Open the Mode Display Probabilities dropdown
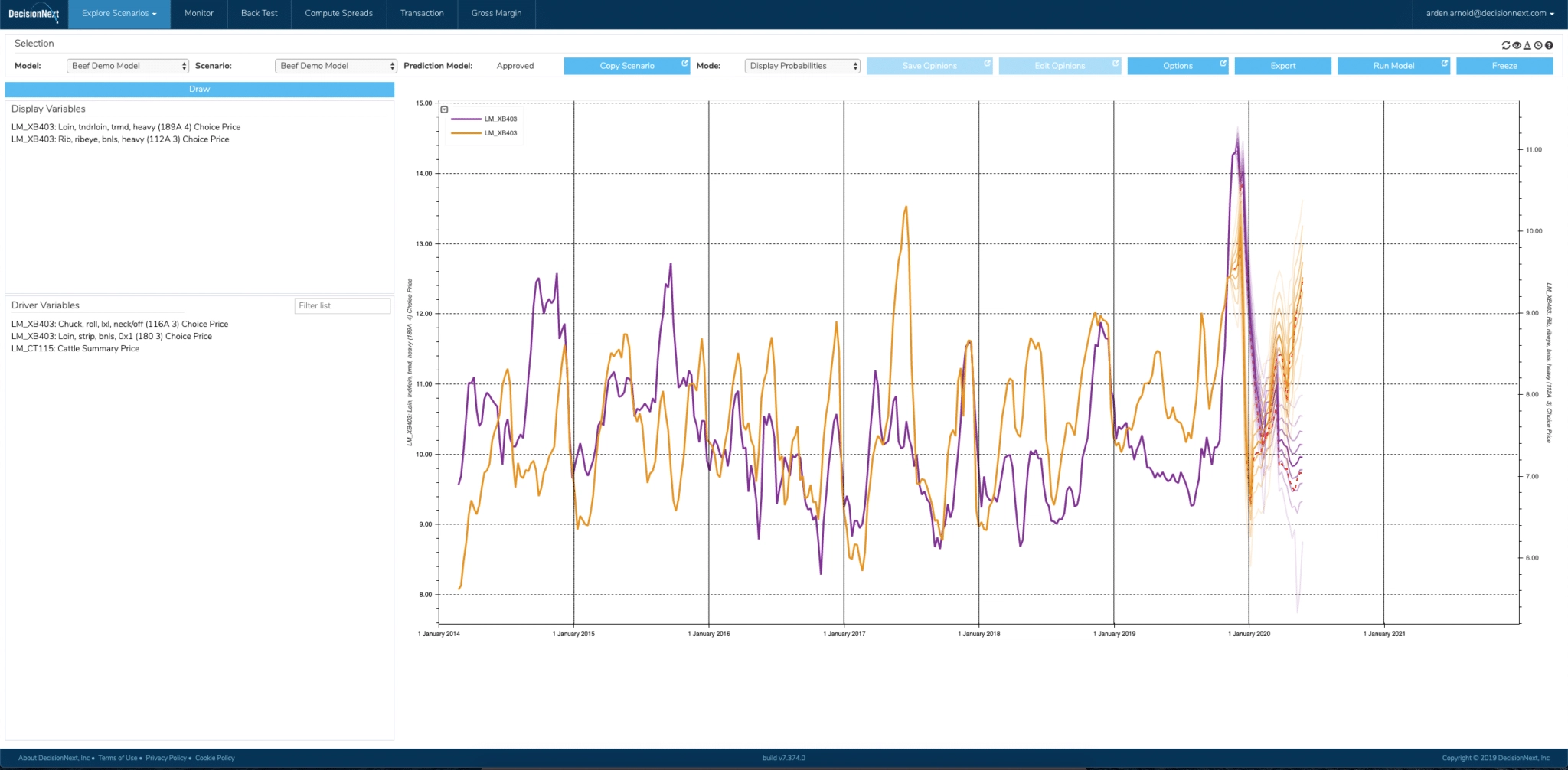Viewport: 1568px width, 770px height. click(x=802, y=66)
